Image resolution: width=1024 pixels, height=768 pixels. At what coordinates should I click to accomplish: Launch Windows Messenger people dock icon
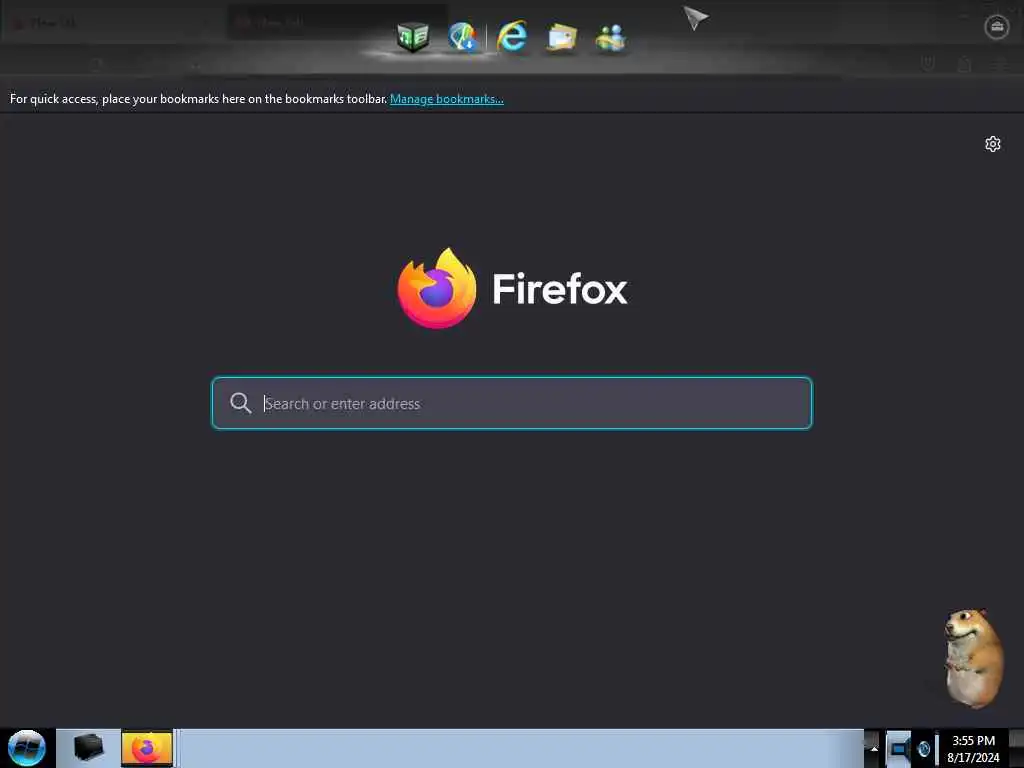tap(611, 38)
